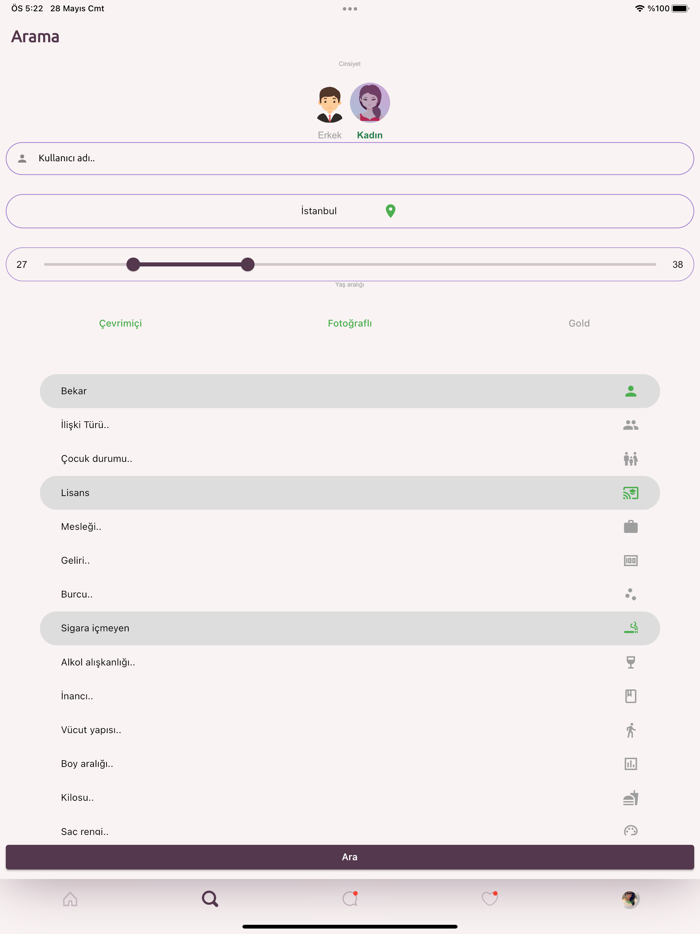Select the Erkek gender option
700x934 pixels.
point(329,103)
